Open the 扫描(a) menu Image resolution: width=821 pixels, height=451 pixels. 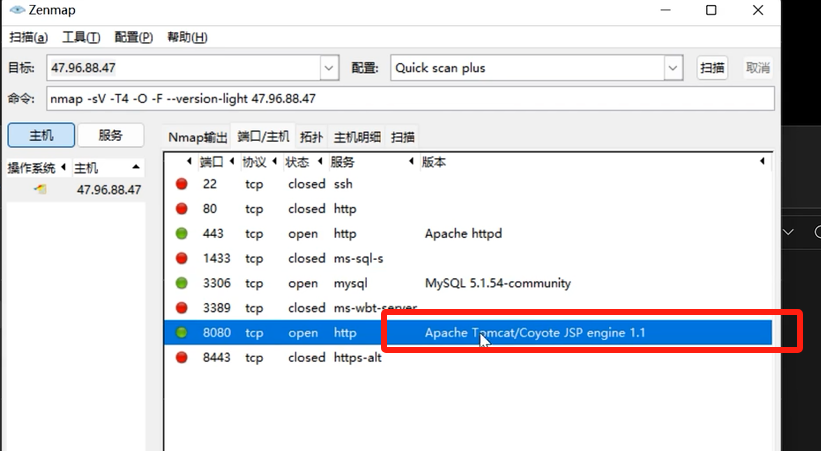pos(29,37)
